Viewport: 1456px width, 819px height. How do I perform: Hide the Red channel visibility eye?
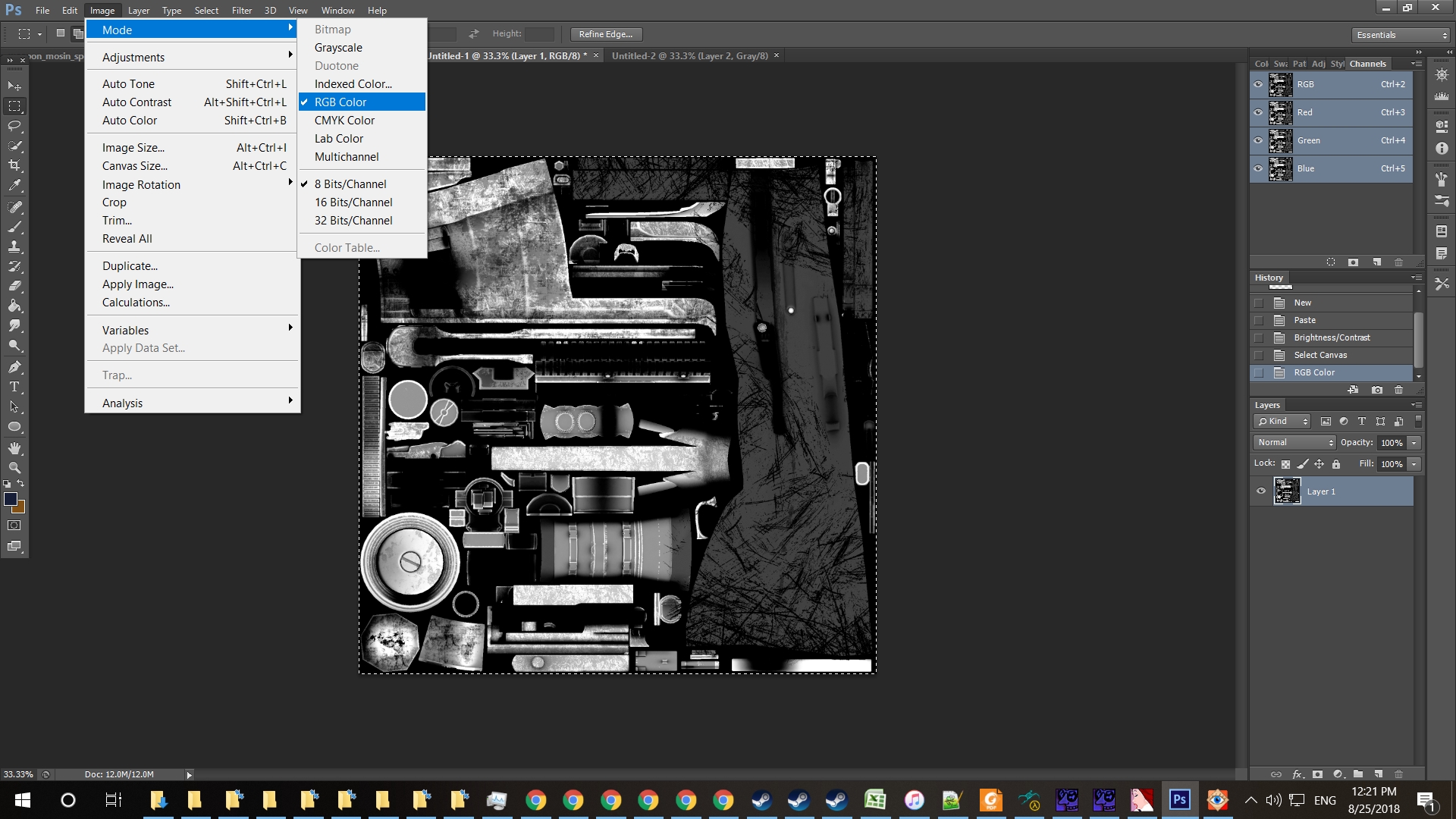tap(1258, 112)
